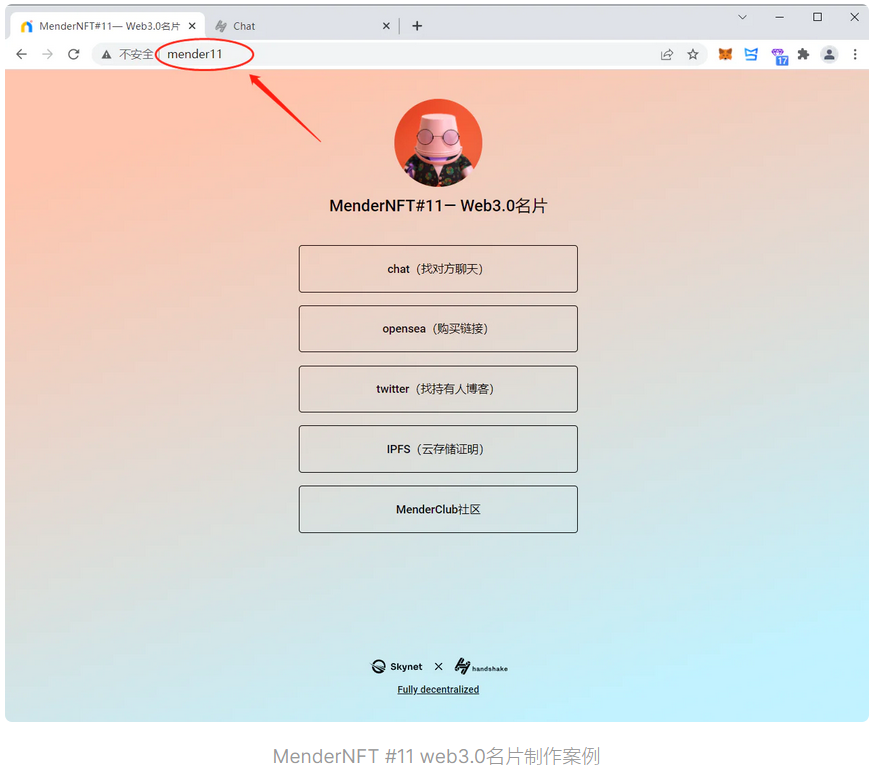Open the opensea purchase link button
This screenshot has height=772, width=880.
pyautogui.click(x=438, y=329)
